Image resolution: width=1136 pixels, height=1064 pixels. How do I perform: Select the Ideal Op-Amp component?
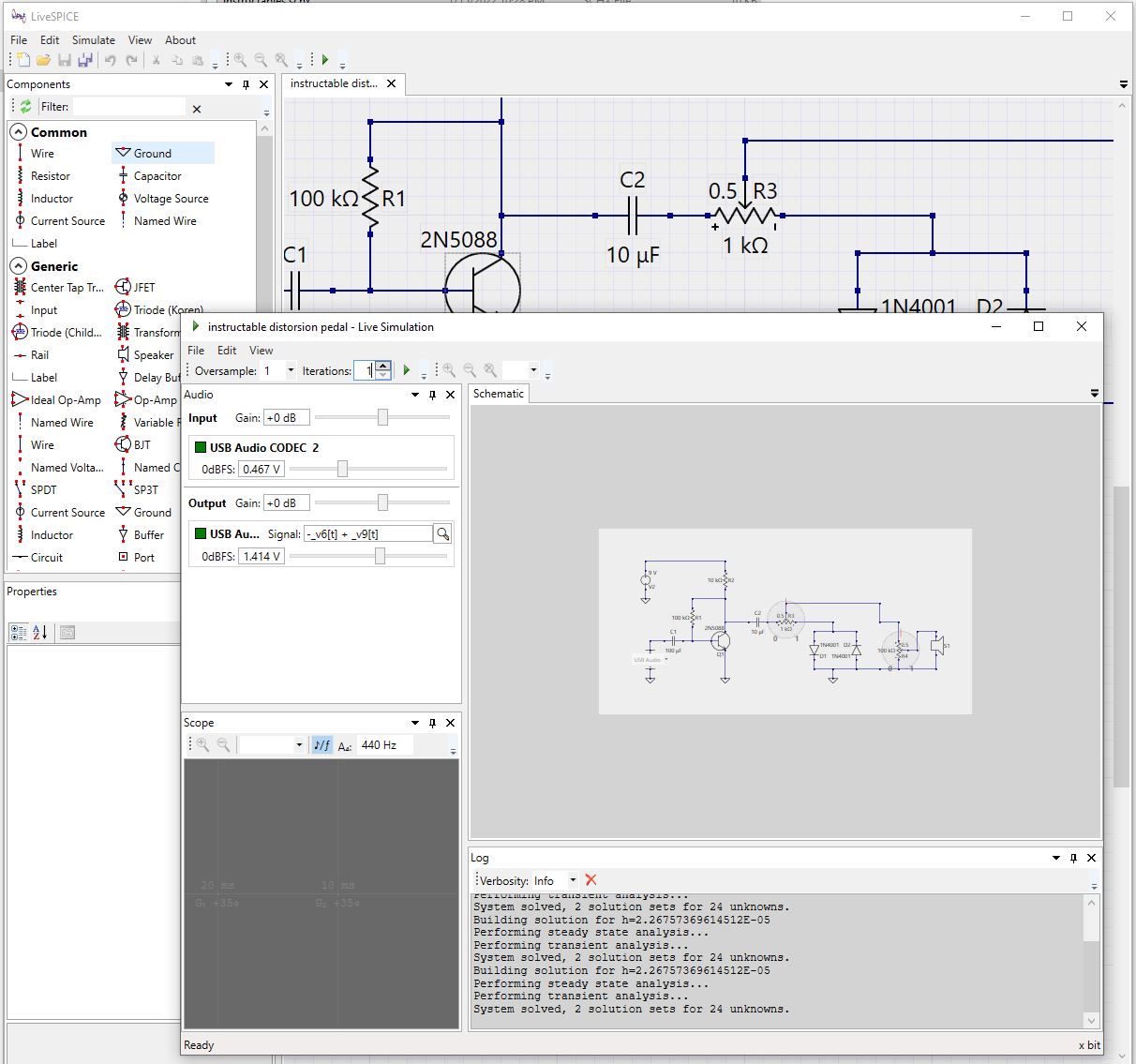[x=66, y=399]
